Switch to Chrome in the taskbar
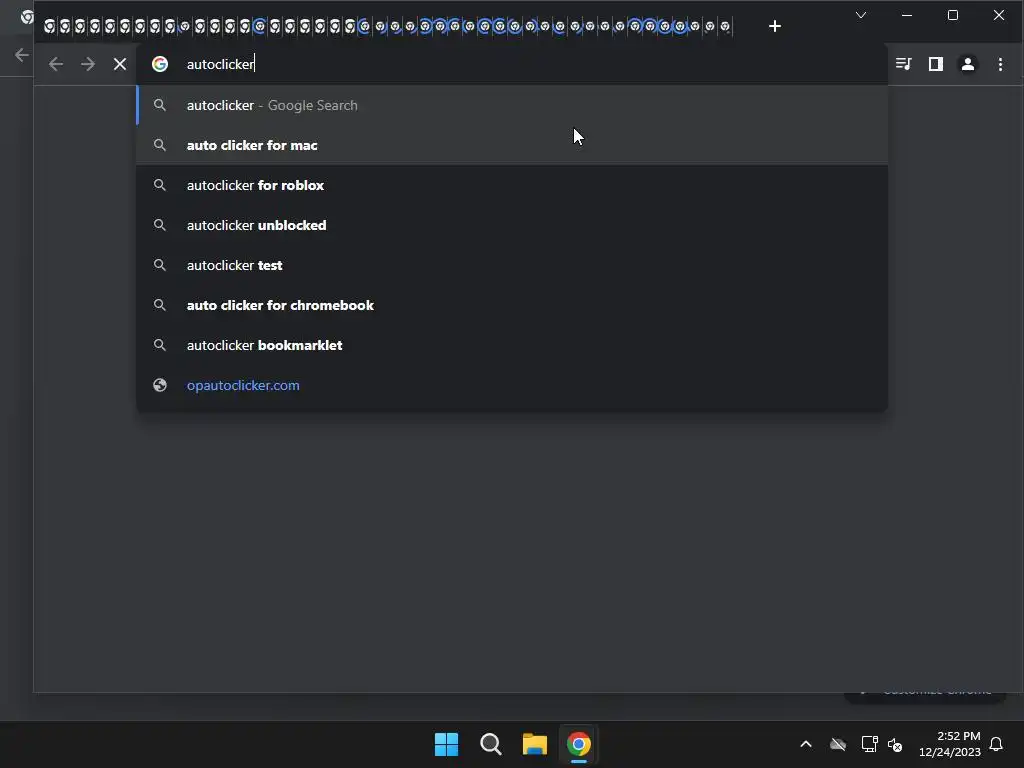 (x=579, y=744)
